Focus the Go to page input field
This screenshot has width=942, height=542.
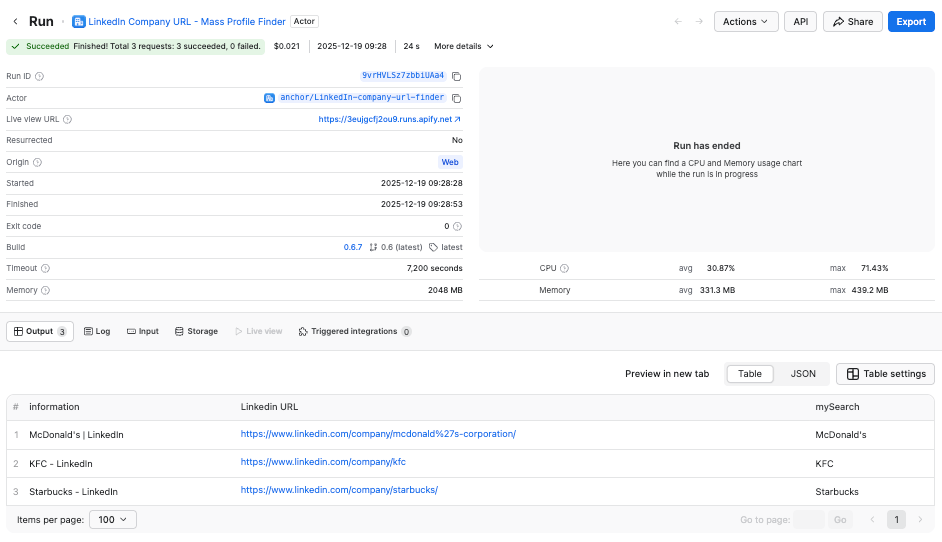coord(809,520)
